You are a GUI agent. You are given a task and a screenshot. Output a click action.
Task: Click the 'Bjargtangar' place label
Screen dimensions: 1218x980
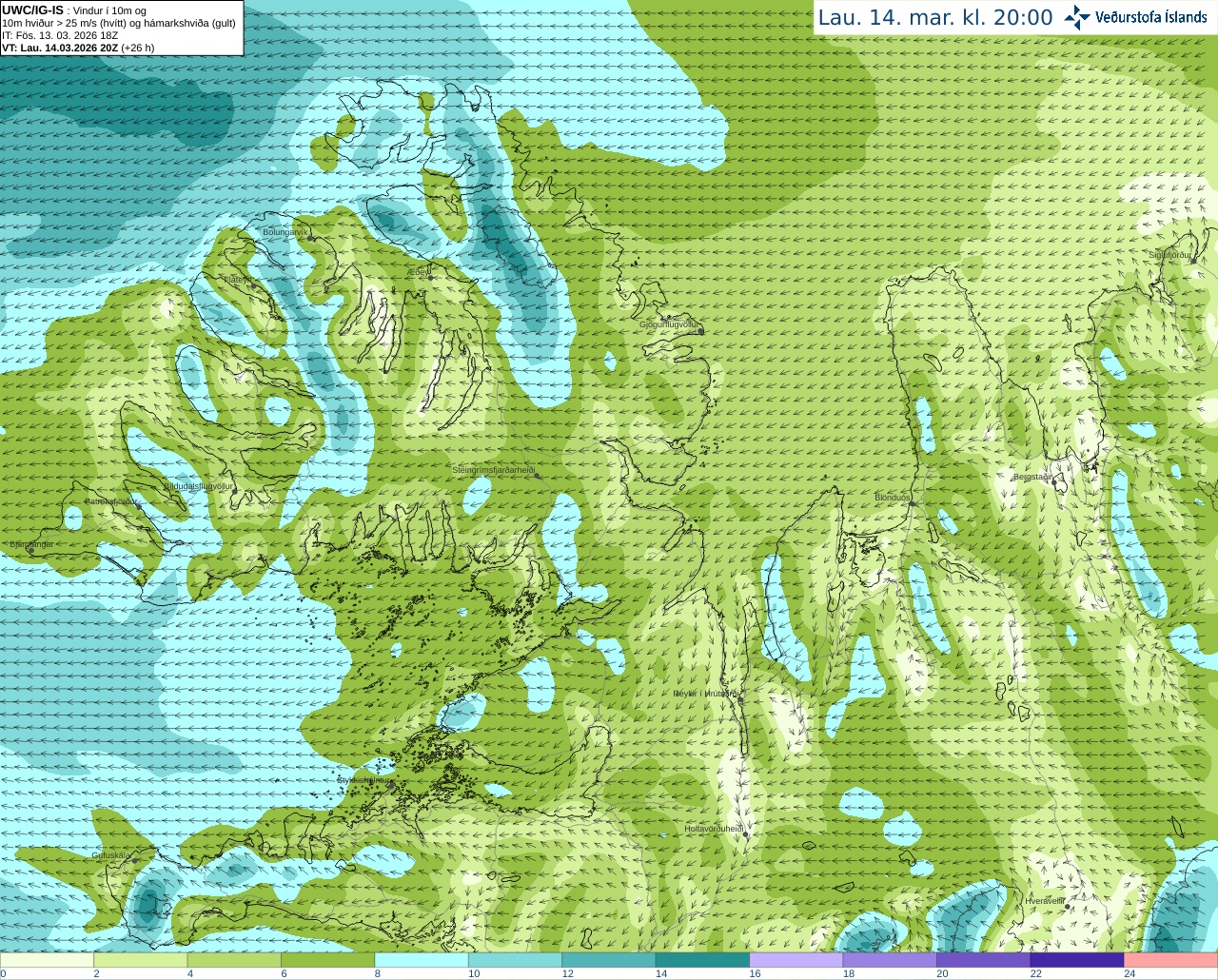(x=31, y=544)
